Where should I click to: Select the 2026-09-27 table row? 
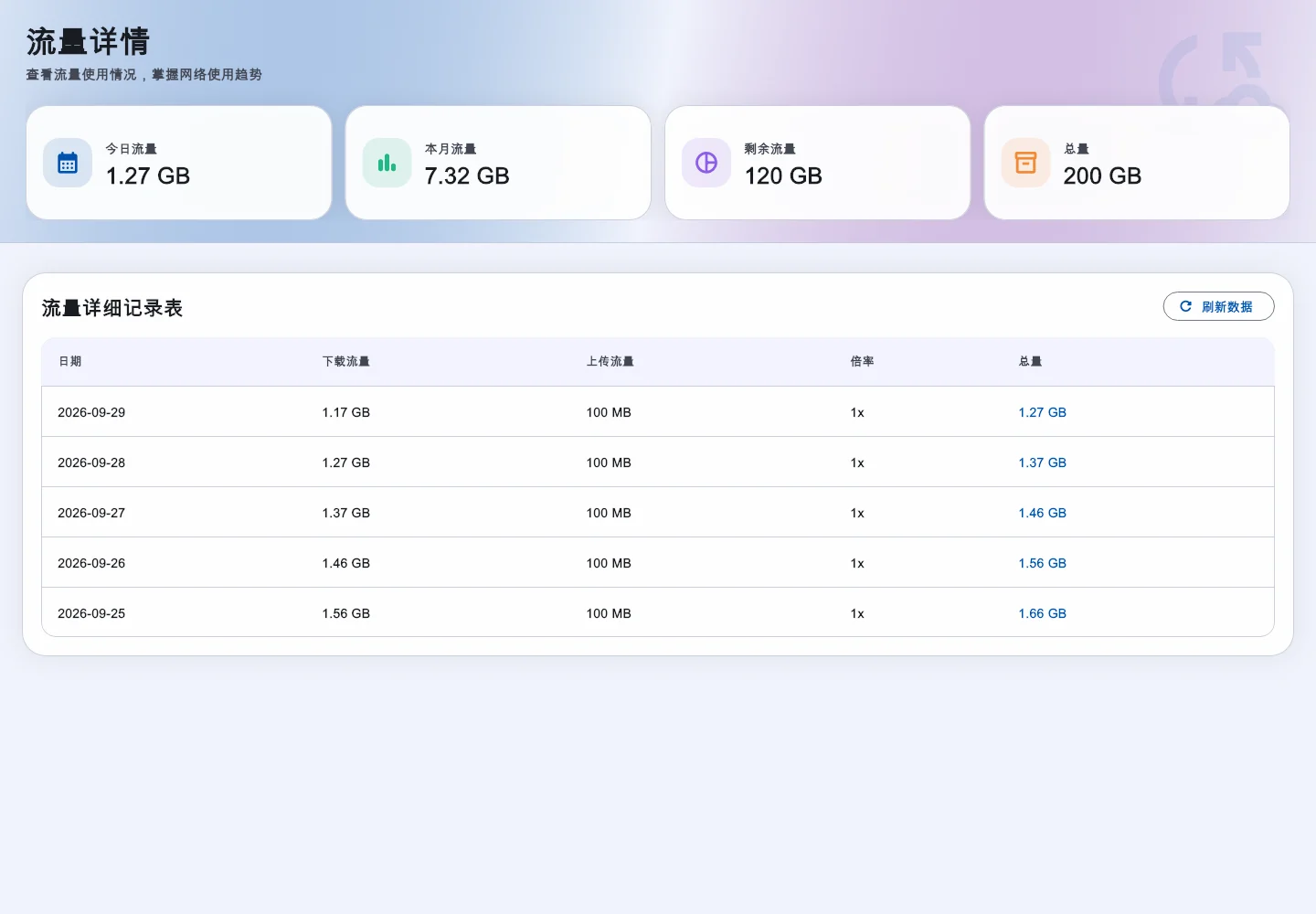(658, 512)
